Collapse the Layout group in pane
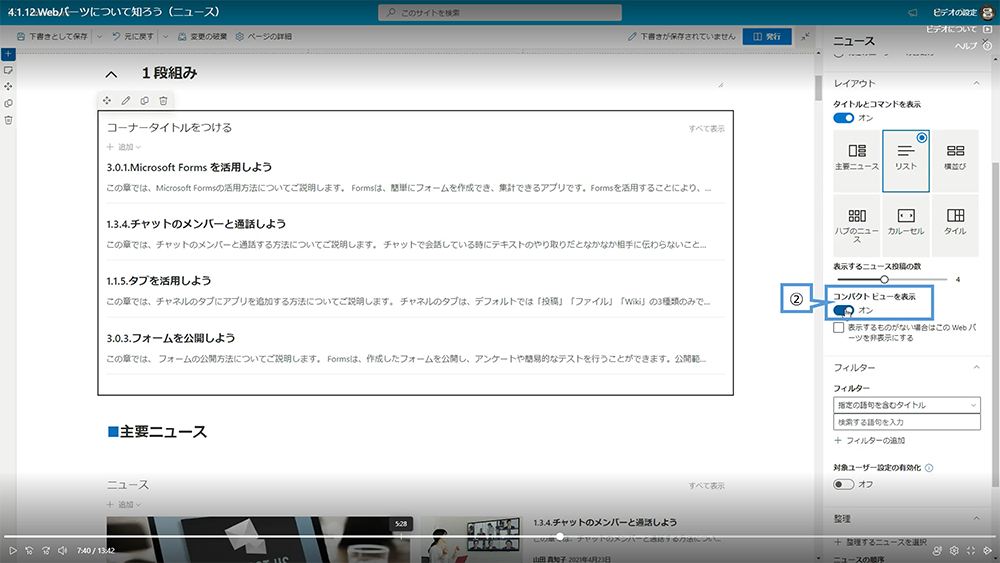1000x563 pixels. coord(976,84)
